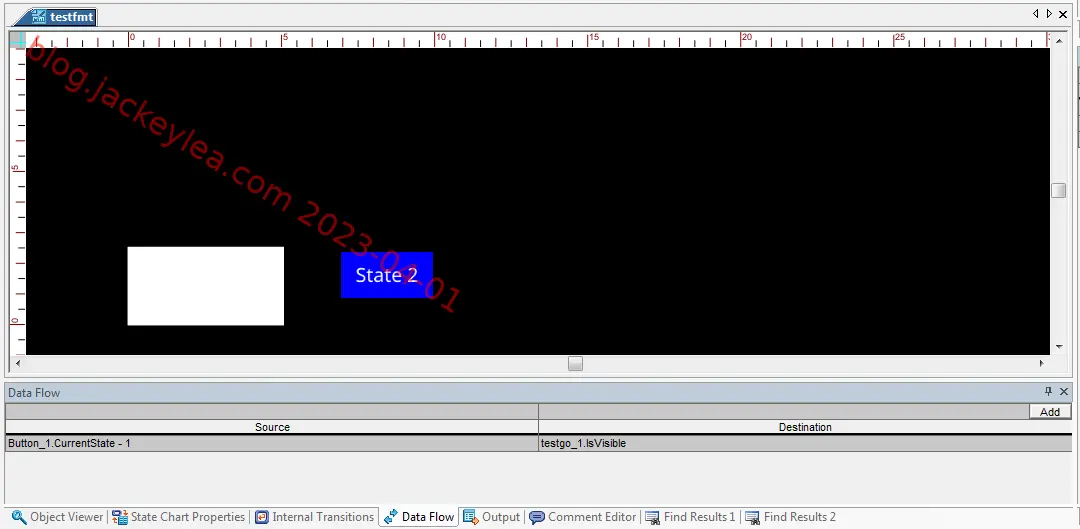Show the Output tab
The image size is (1080, 529).
coord(492,517)
